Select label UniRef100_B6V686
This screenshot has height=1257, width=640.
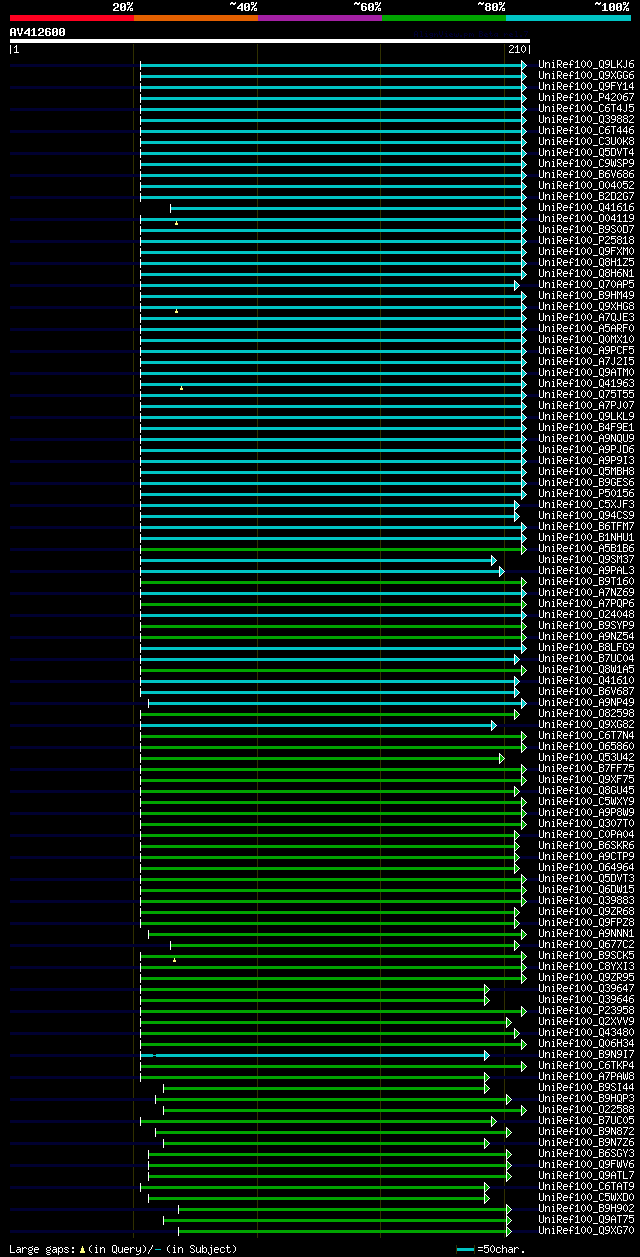586,174
